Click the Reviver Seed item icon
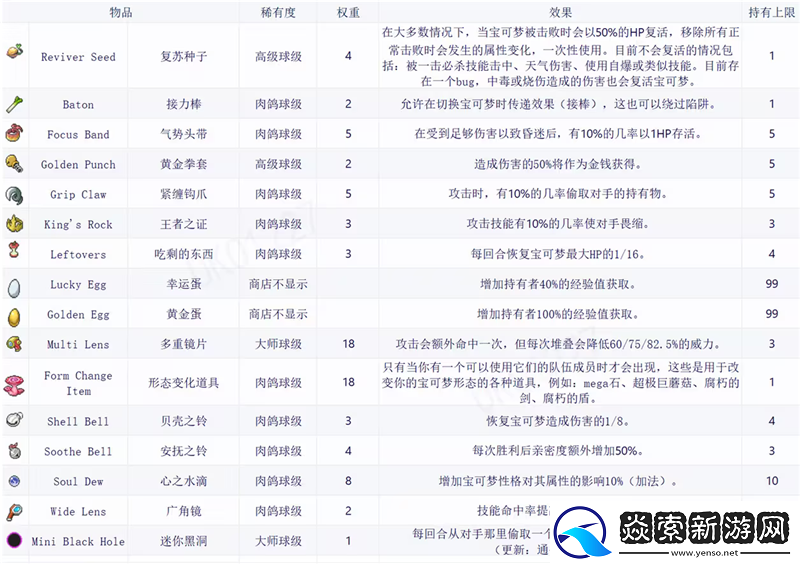The image size is (800, 564). tap(15, 51)
